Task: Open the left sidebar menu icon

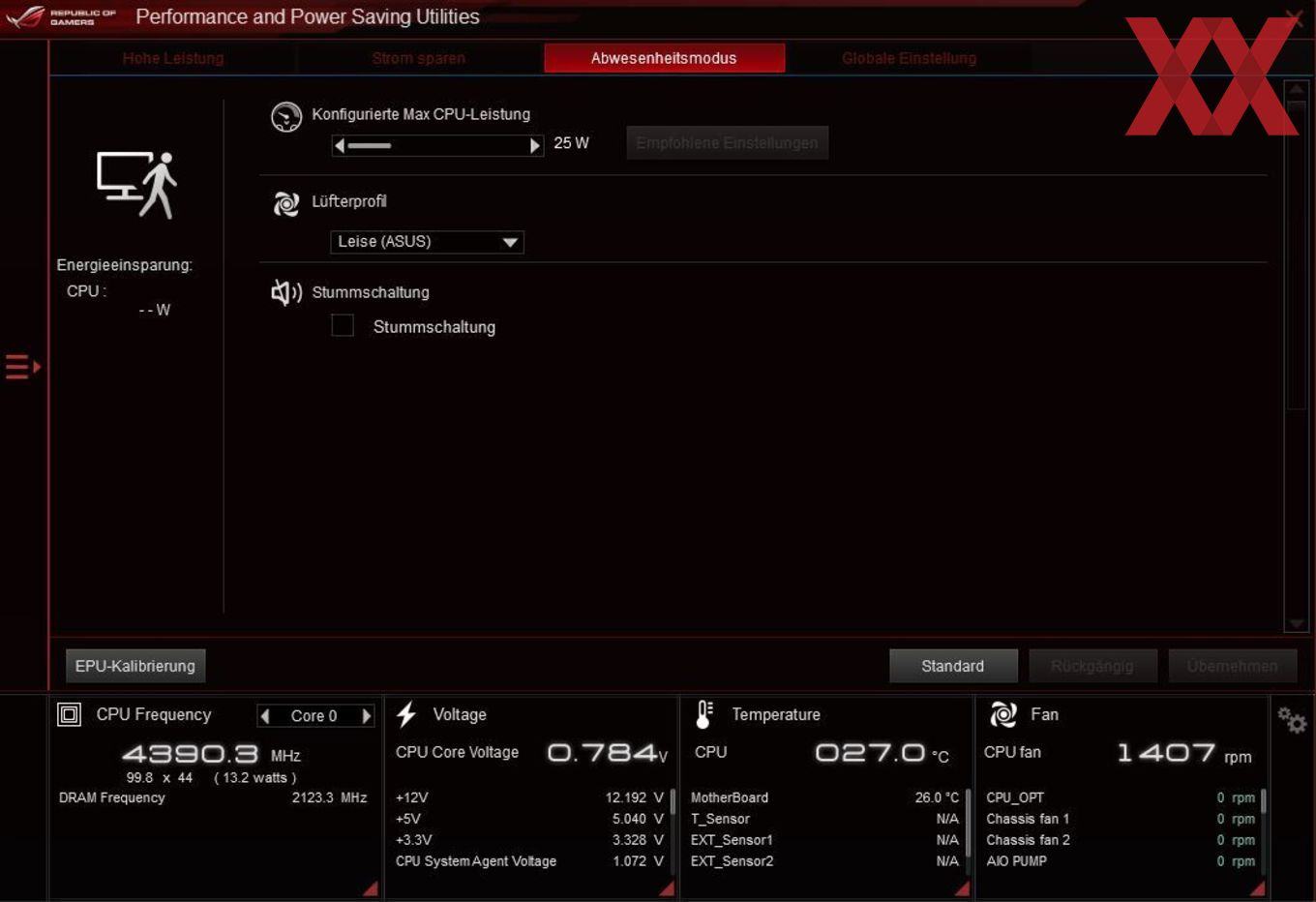Action: [22, 367]
